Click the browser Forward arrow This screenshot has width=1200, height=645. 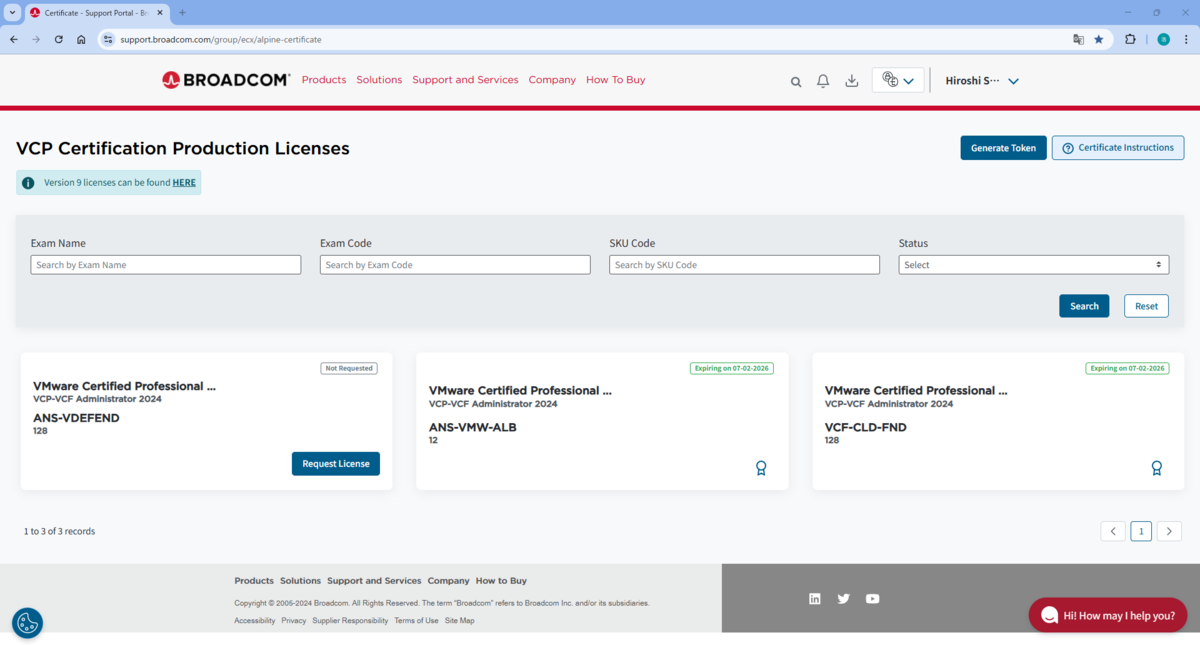point(36,39)
